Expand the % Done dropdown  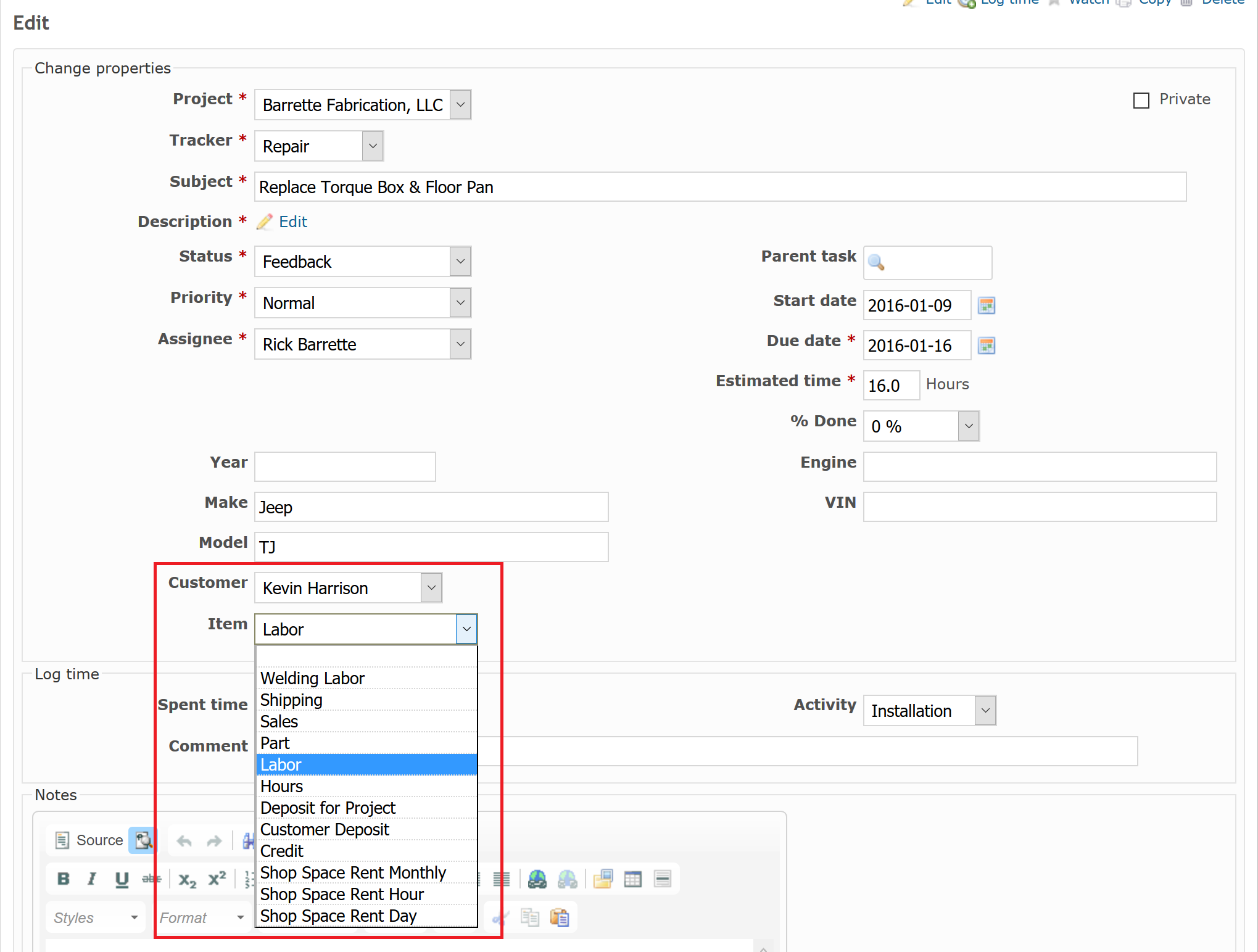click(967, 426)
